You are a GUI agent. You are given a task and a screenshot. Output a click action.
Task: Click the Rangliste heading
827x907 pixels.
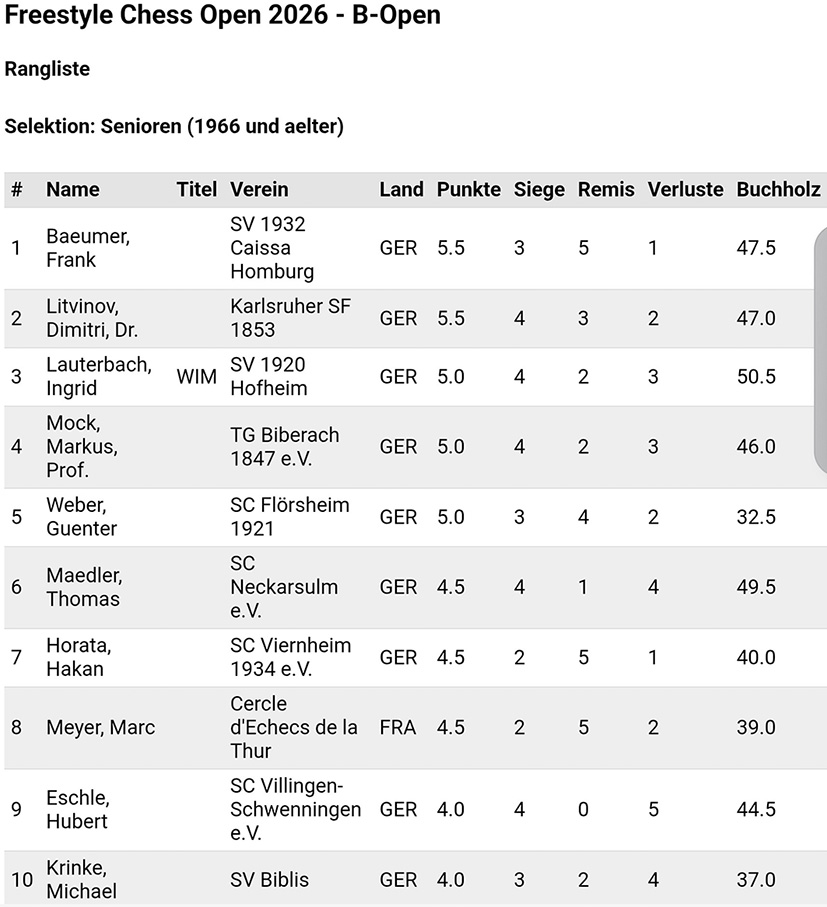(x=47, y=69)
